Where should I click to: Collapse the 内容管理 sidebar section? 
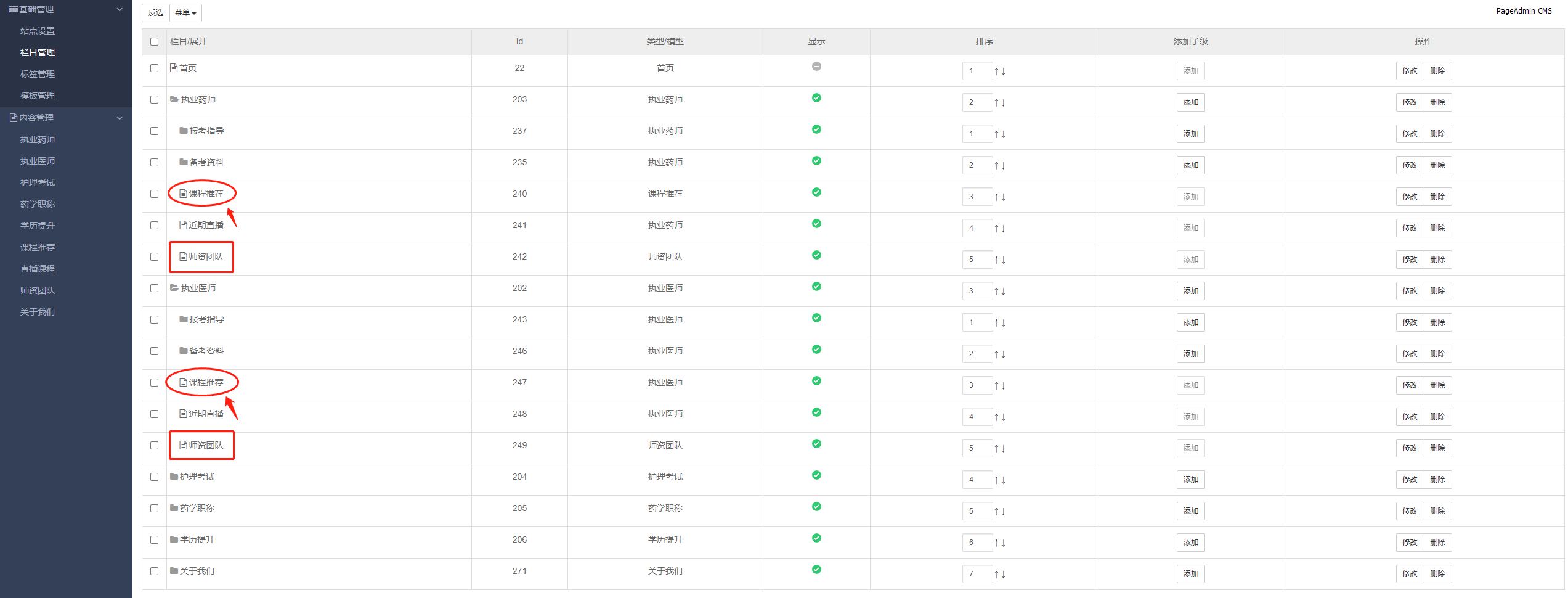pos(120,118)
